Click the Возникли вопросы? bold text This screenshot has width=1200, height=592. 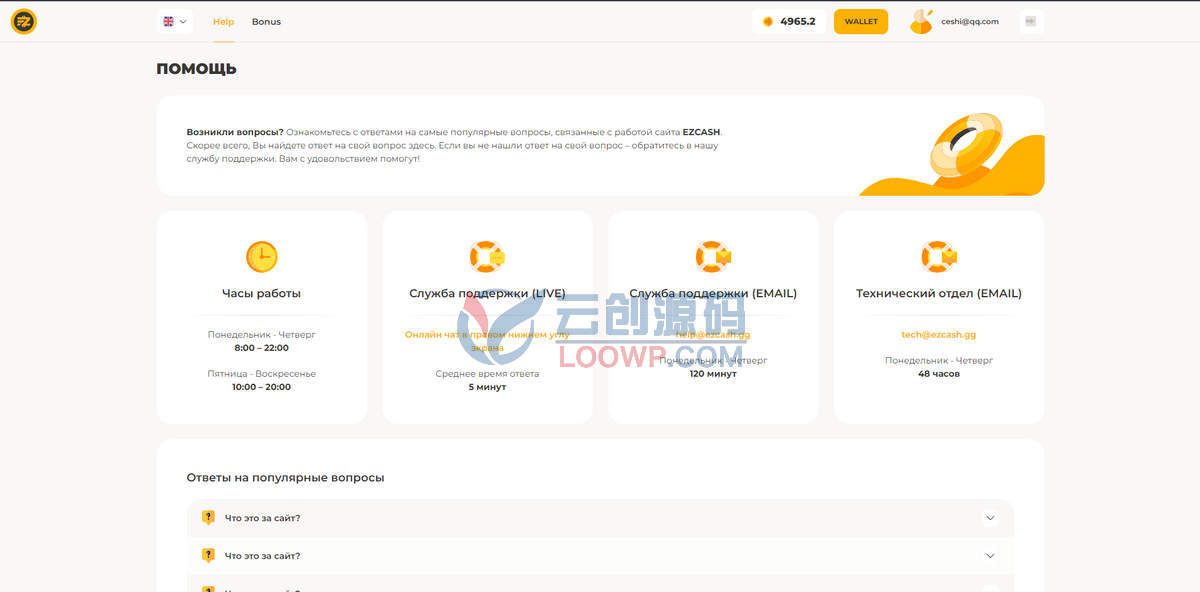[235, 132]
